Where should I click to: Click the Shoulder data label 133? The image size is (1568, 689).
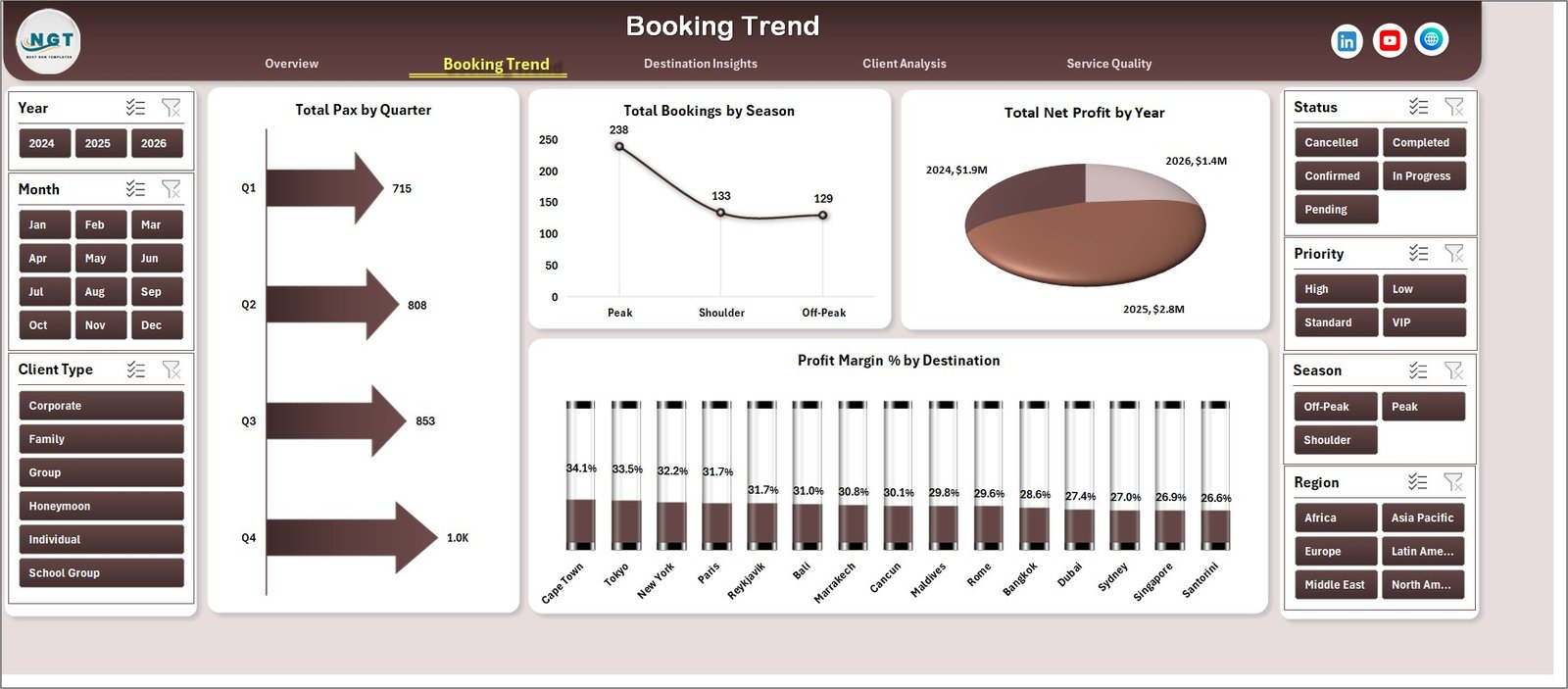tap(721, 196)
